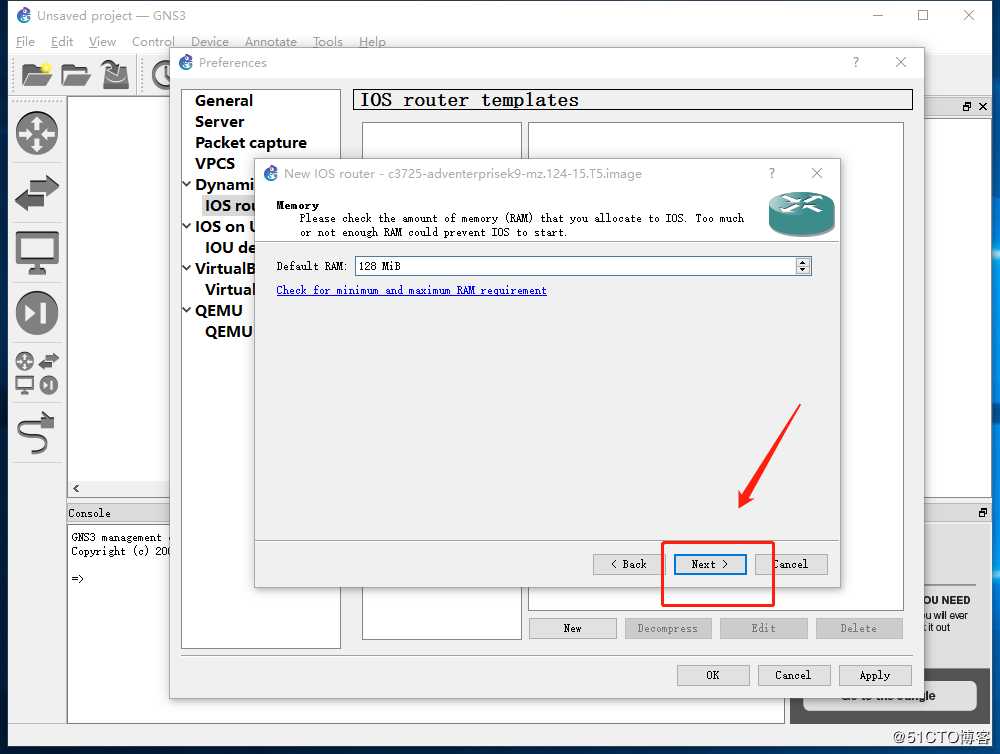1000x754 pixels.
Task: Browse security devices sidebar icon
Action: [x=37, y=313]
